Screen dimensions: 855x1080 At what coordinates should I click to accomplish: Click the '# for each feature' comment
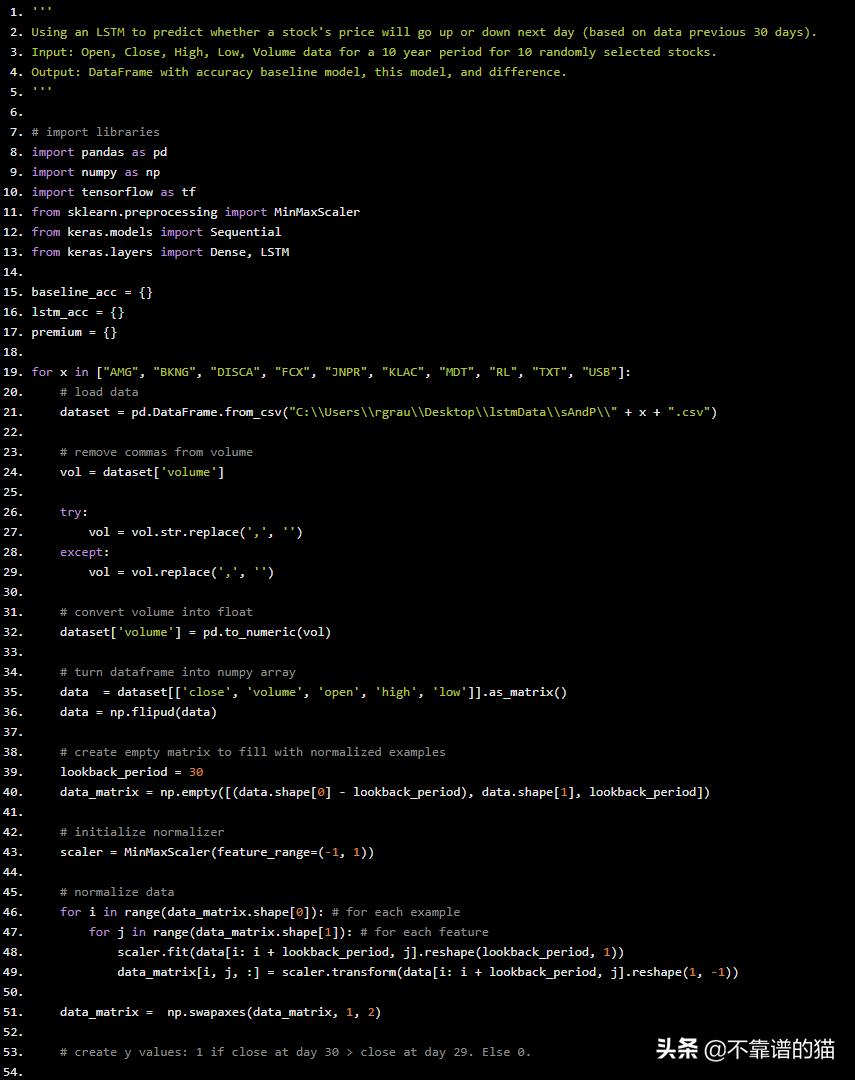(x=424, y=931)
